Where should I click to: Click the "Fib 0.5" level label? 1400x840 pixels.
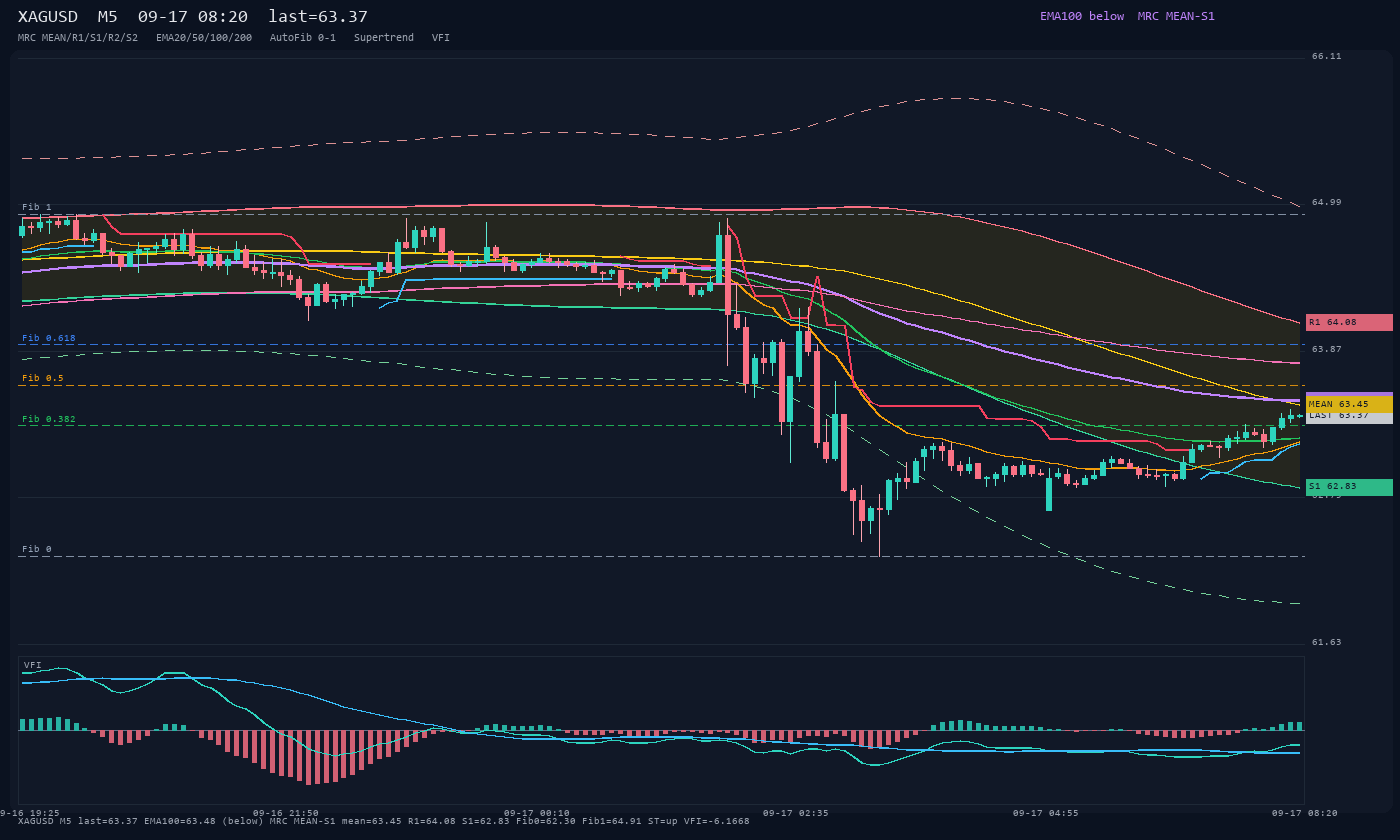tap(43, 378)
